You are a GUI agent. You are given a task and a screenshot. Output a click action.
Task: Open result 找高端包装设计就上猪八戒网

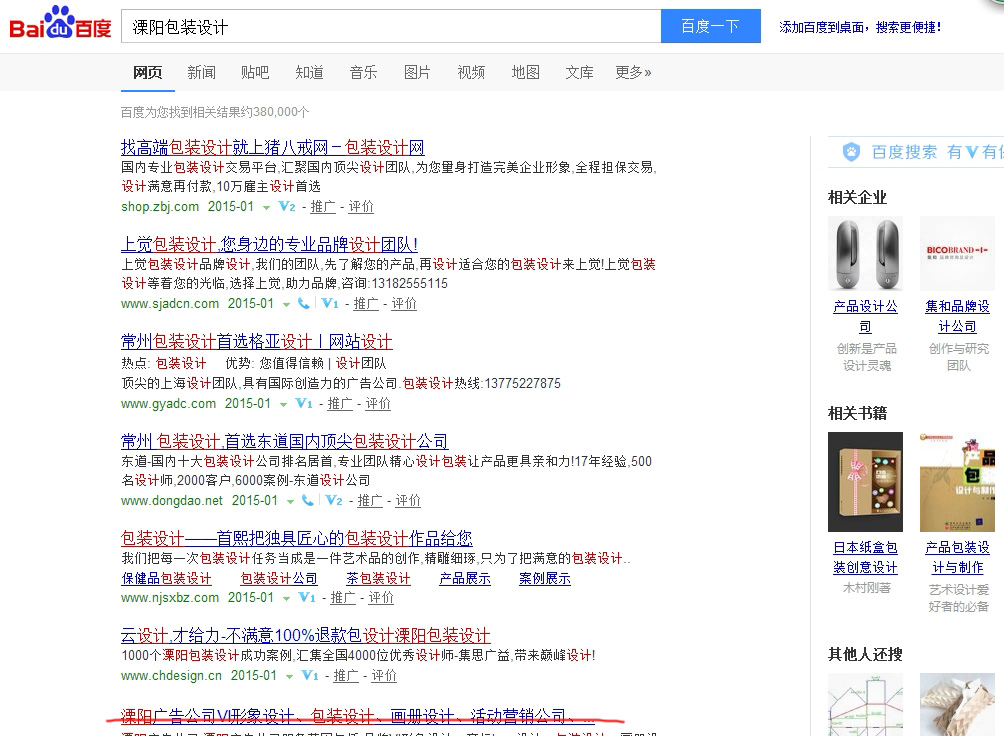[273, 147]
